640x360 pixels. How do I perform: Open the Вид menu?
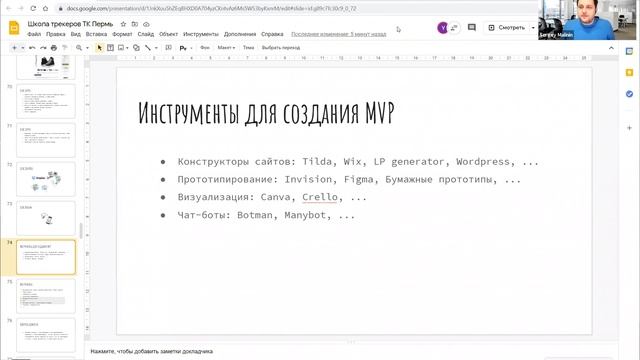coord(76,34)
